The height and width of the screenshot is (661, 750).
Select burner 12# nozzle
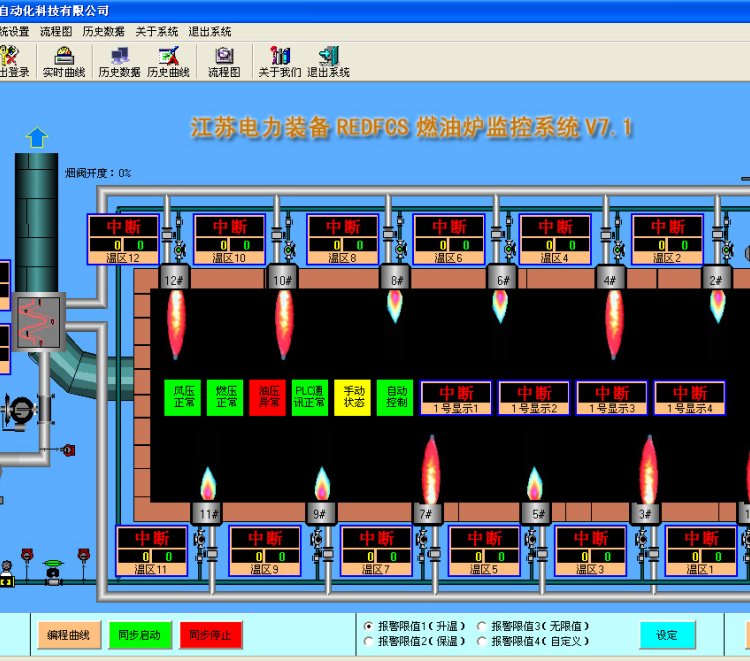(x=174, y=277)
